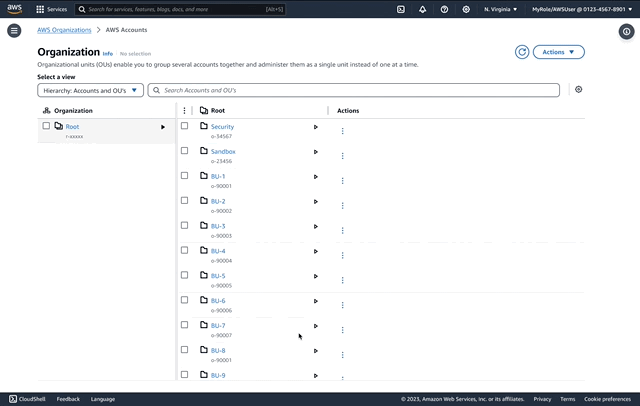Expand the Sandbox OU arrow
Screen dimensions: 640x406
316,152
